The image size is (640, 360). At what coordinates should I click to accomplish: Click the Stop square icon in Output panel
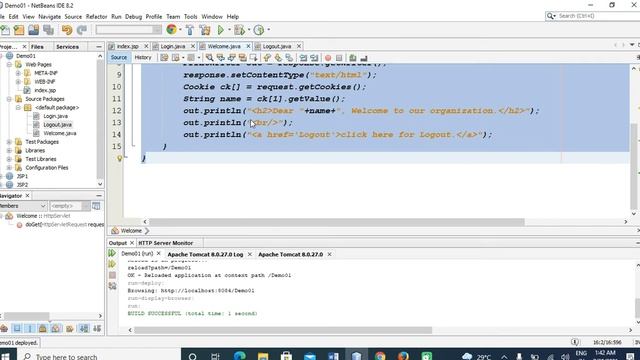pyautogui.click(x=112, y=275)
